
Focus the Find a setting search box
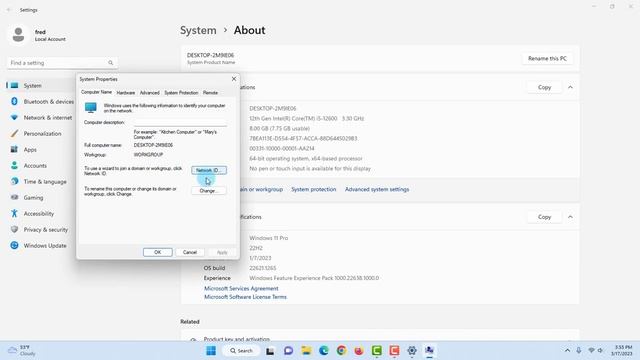[x=62, y=63]
